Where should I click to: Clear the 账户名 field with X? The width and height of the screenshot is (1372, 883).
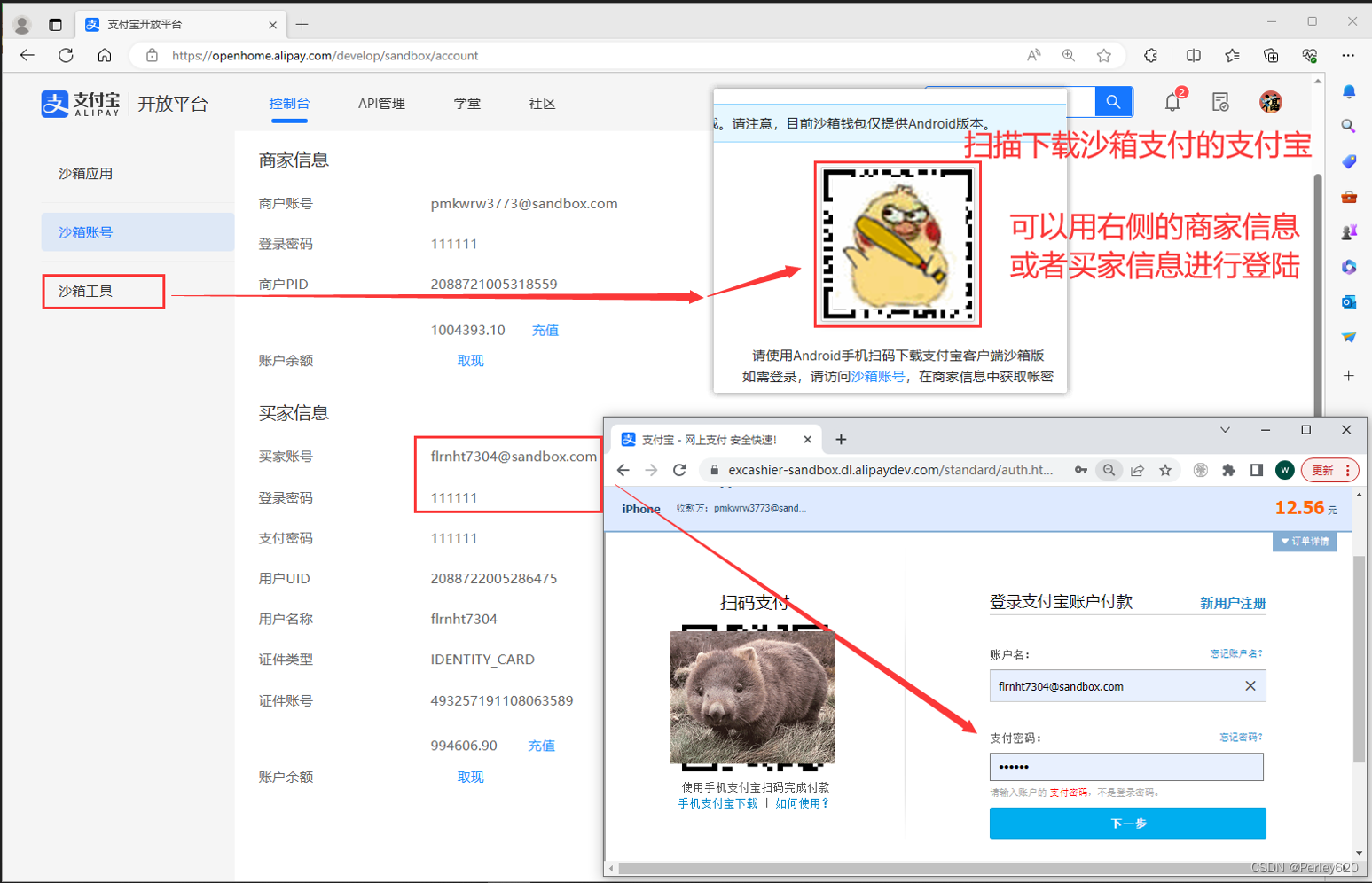[x=1250, y=685]
